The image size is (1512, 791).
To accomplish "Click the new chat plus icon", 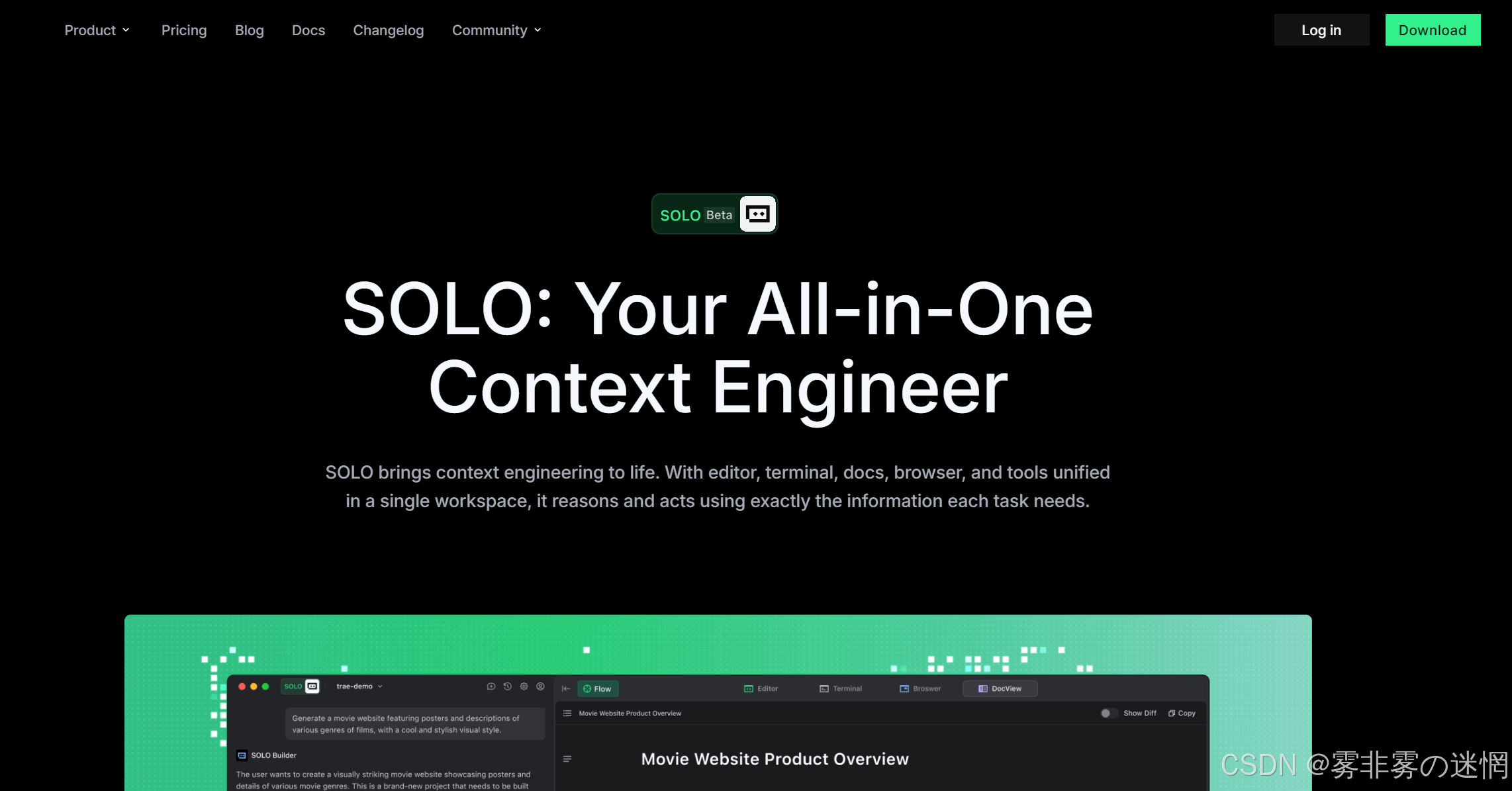I will [x=491, y=686].
